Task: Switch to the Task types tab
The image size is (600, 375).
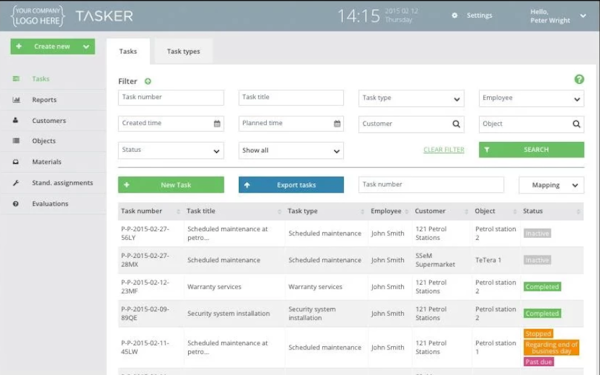Action: 183,51
